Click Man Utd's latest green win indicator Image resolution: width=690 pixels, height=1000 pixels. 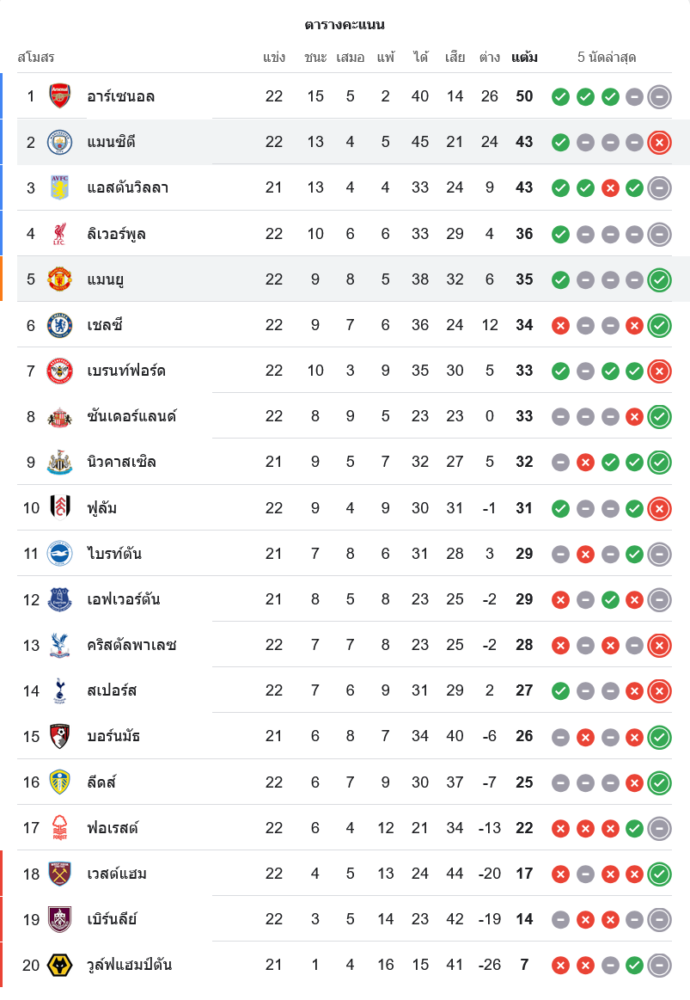pyautogui.click(x=659, y=280)
